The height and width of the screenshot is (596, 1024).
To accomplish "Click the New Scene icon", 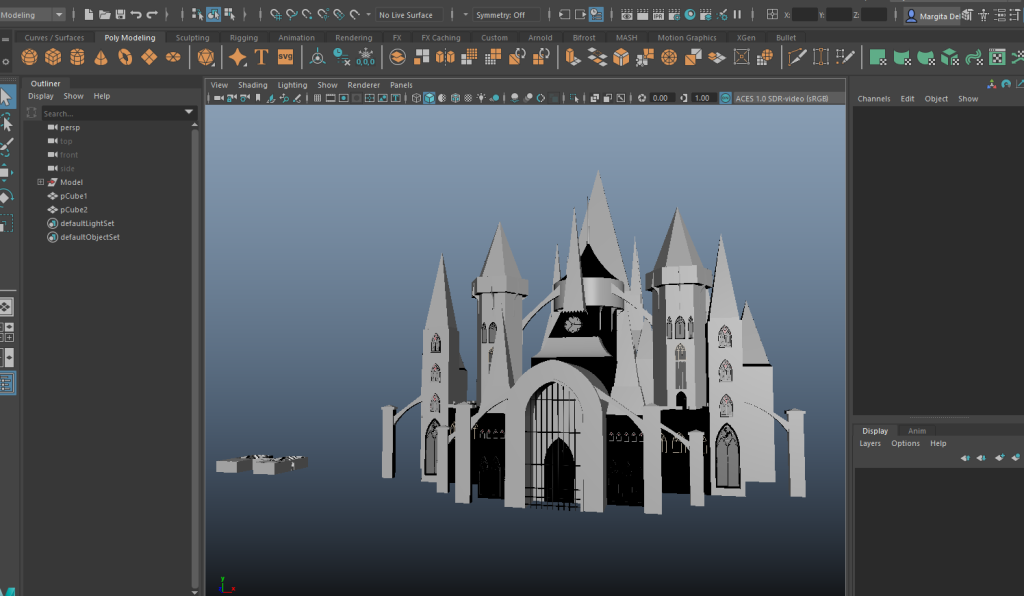I will pyautogui.click(x=89, y=14).
